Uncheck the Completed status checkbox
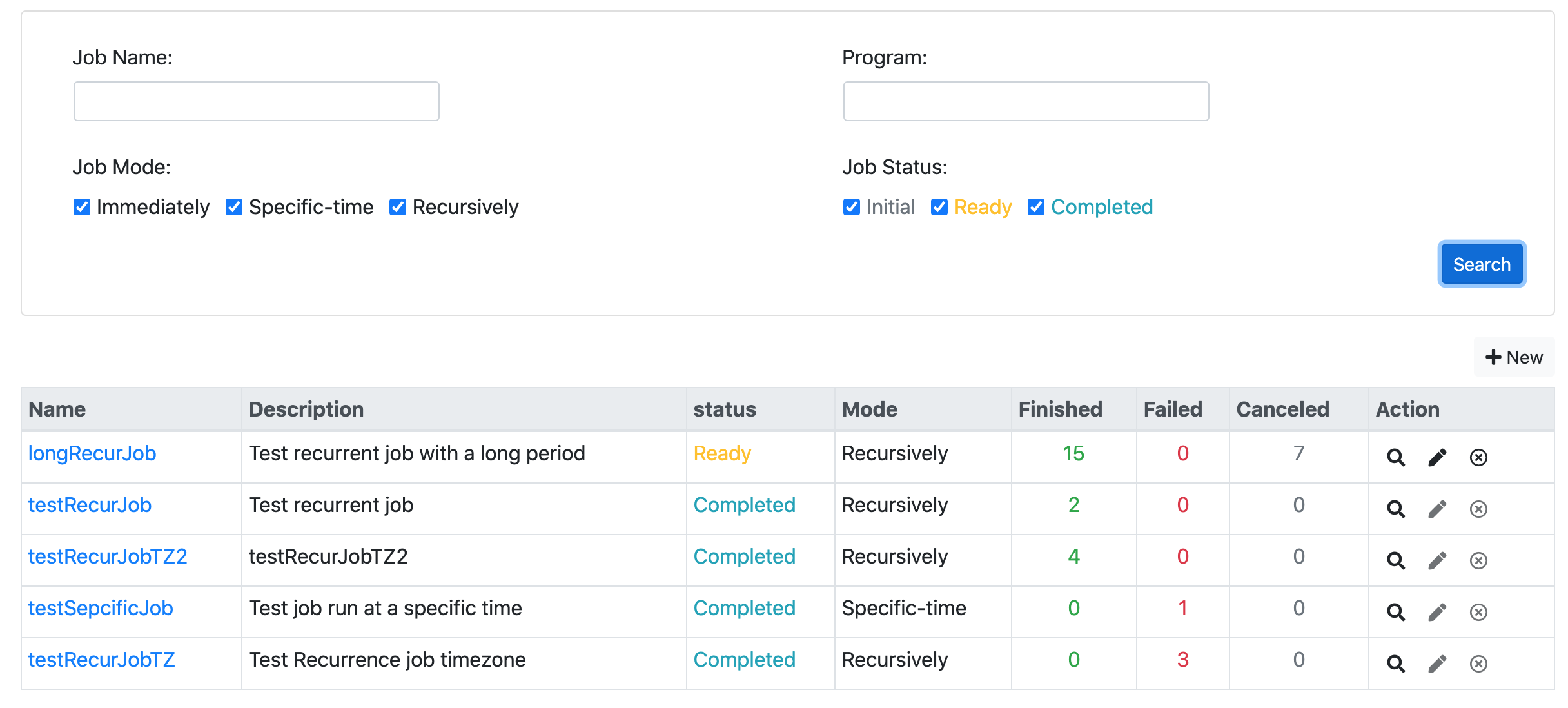The height and width of the screenshot is (708, 1568). (1036, 207)
